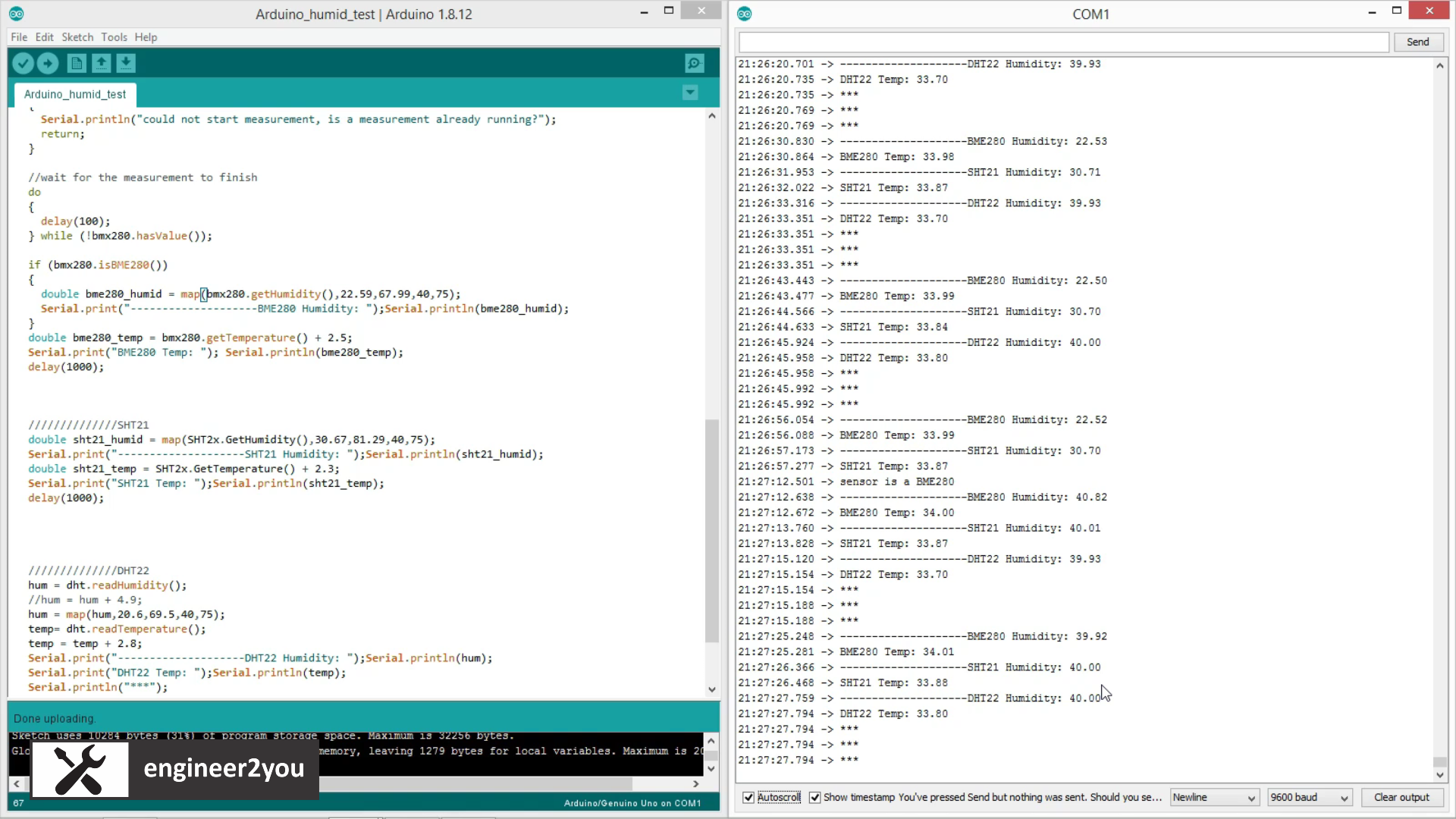Open the Sketch menu
Image resolution: width=1456 pixels, height=819 pixels.
[77, 37]
